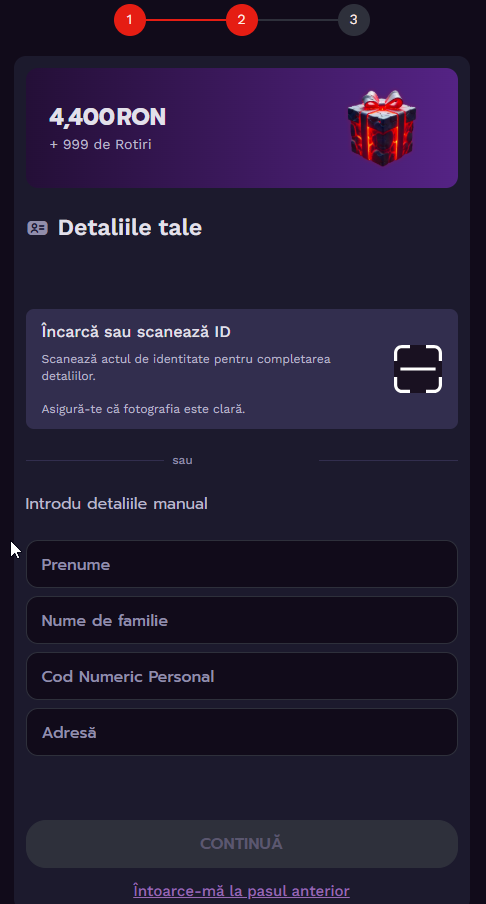
Task: Click the 'Detaliile tale' heading
Action: pos(130,228)
